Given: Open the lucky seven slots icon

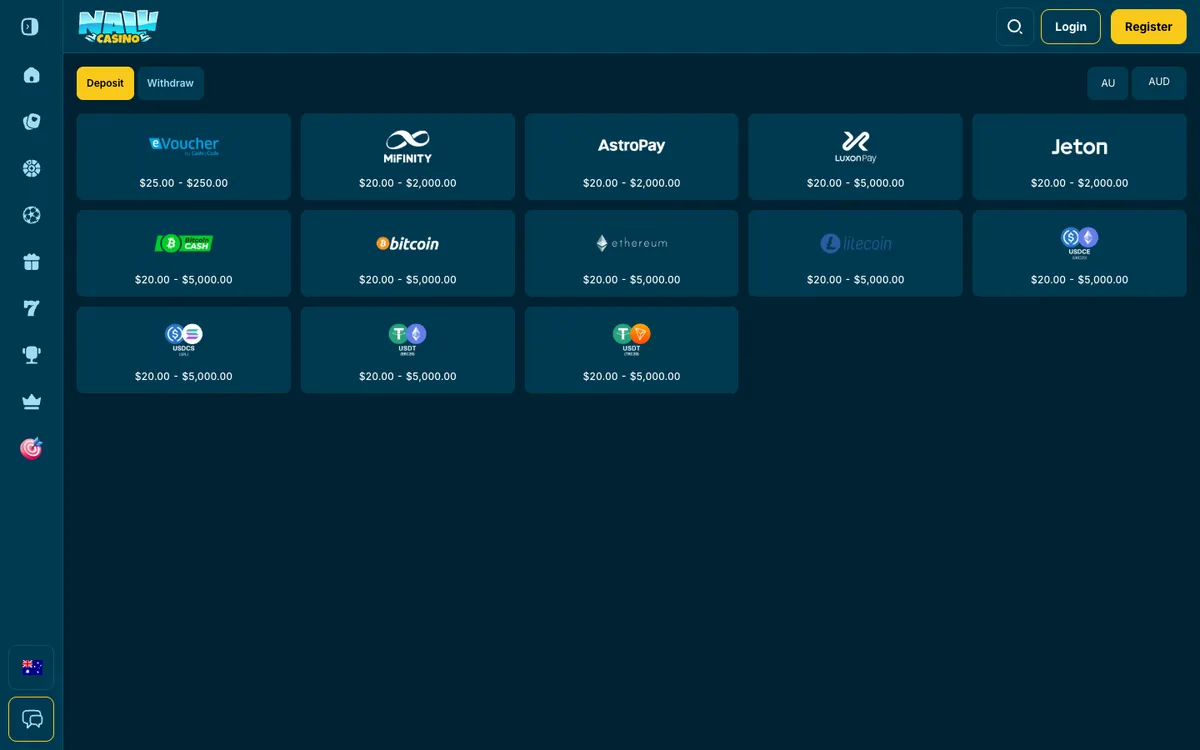Looking at the screenshot, I should [31, 308].
